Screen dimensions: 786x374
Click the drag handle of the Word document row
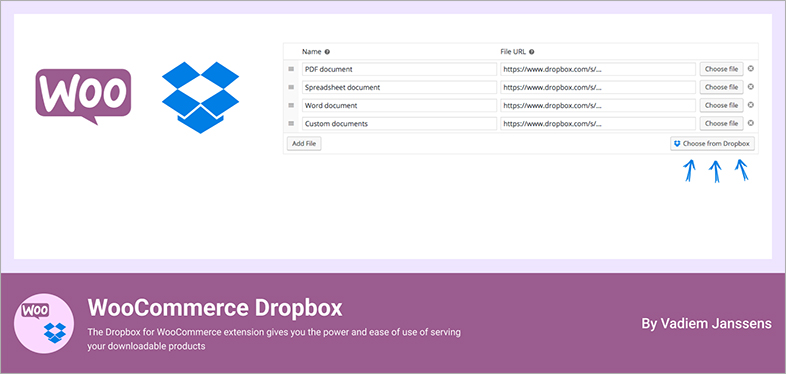pyautogui.click(x=291, y=105)
